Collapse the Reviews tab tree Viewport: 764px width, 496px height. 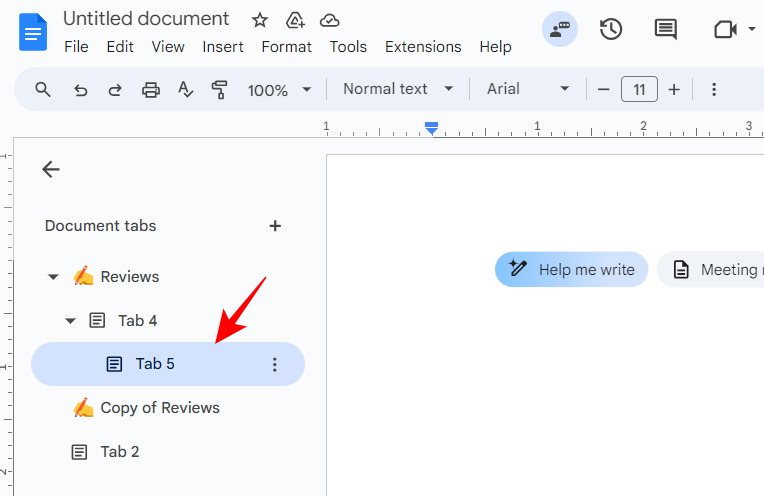pos(53,277)
